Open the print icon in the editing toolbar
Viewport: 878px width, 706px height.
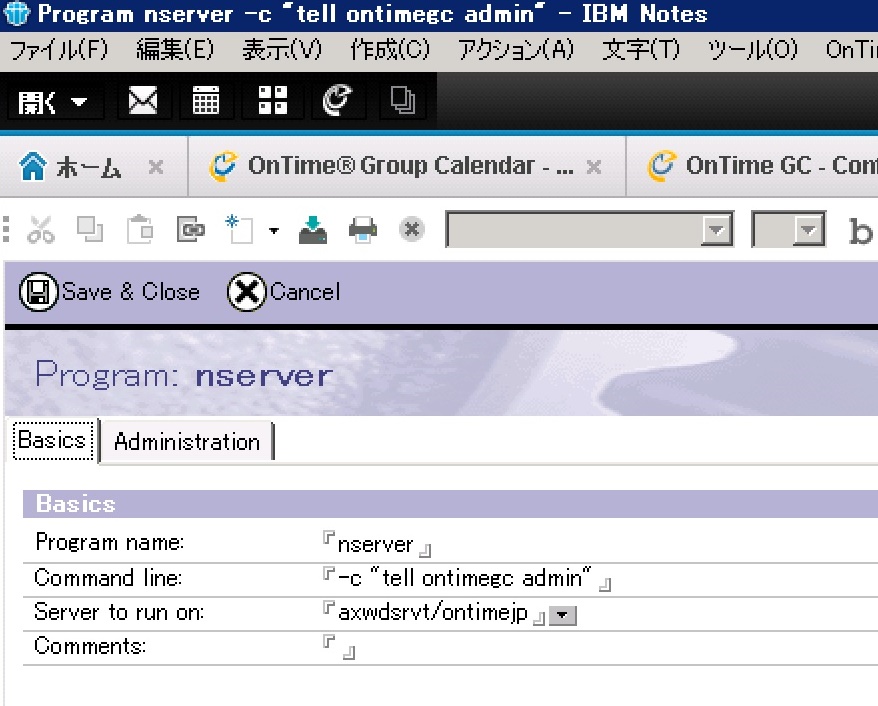coord(362,228)
